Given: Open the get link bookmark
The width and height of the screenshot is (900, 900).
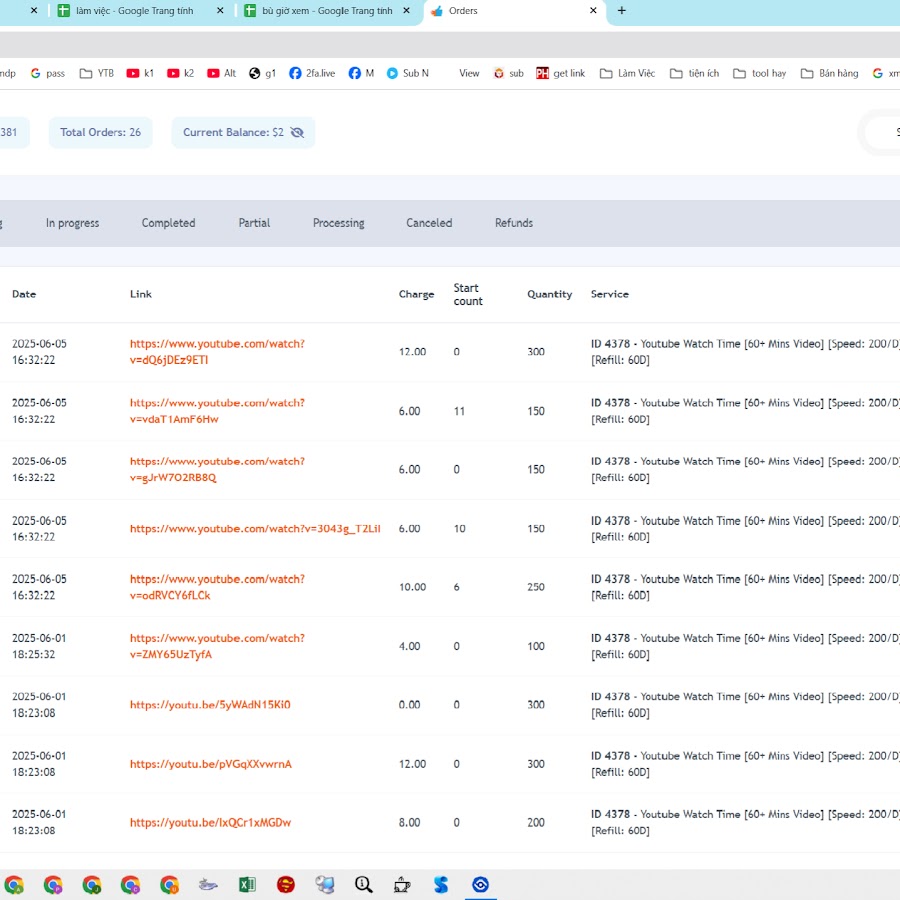Looking at the screenshot, I should point(560,73).
